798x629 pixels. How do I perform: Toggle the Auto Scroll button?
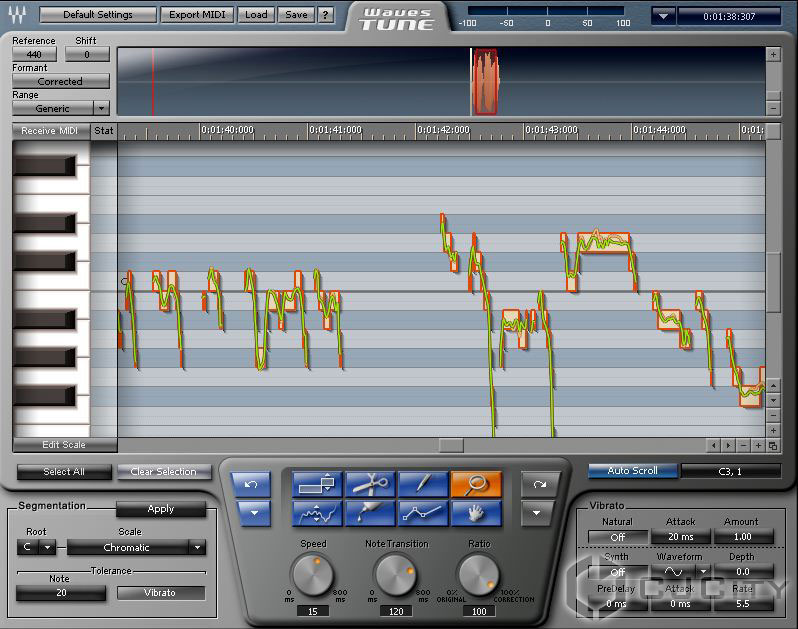(x=631, y=471)
